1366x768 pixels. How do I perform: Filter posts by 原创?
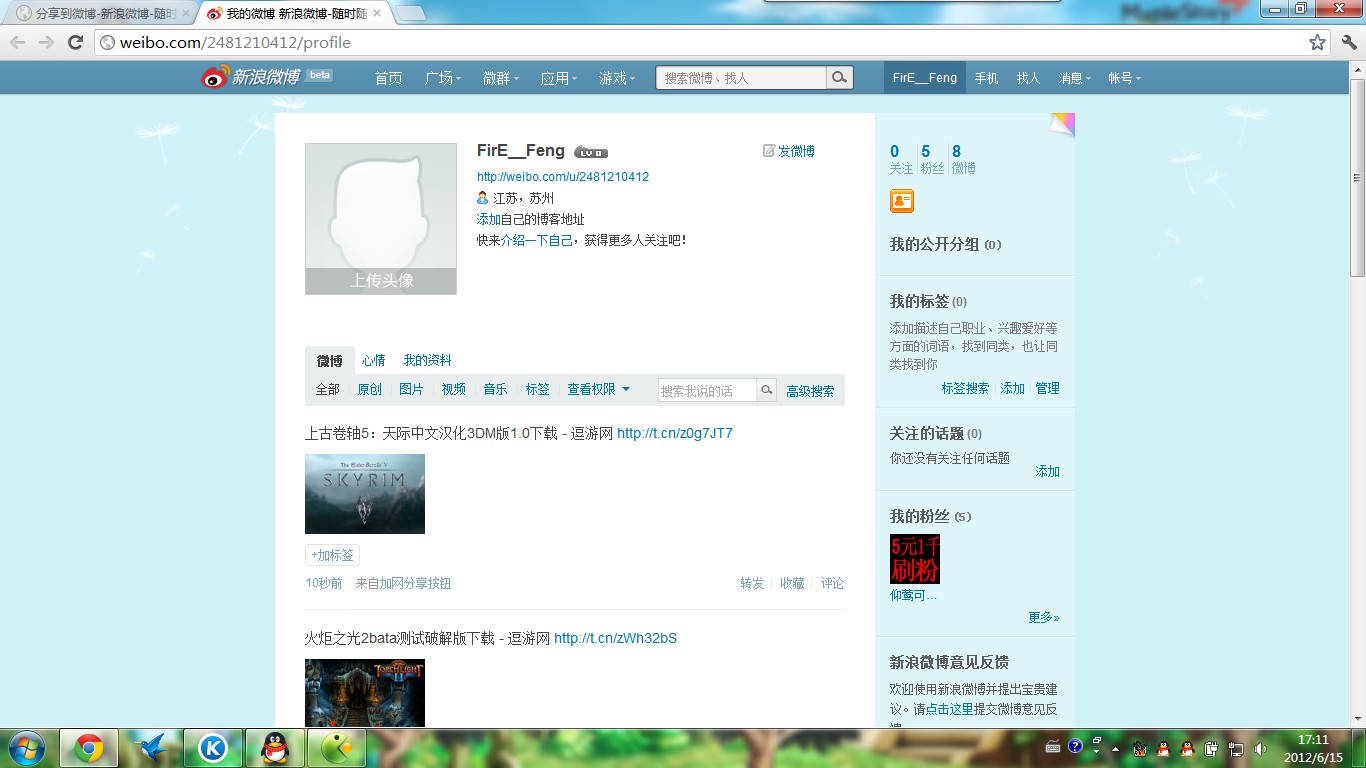(370, 390)
